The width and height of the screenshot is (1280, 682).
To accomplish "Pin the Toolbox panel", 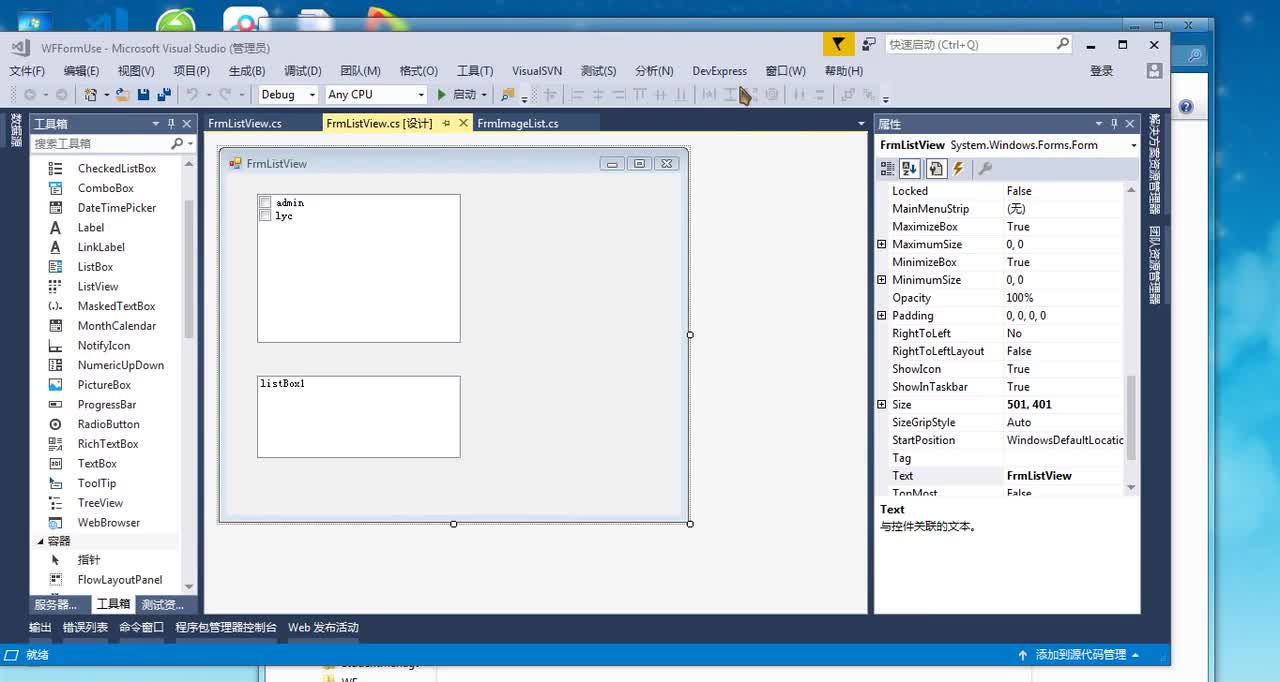I will click(171, 124).
